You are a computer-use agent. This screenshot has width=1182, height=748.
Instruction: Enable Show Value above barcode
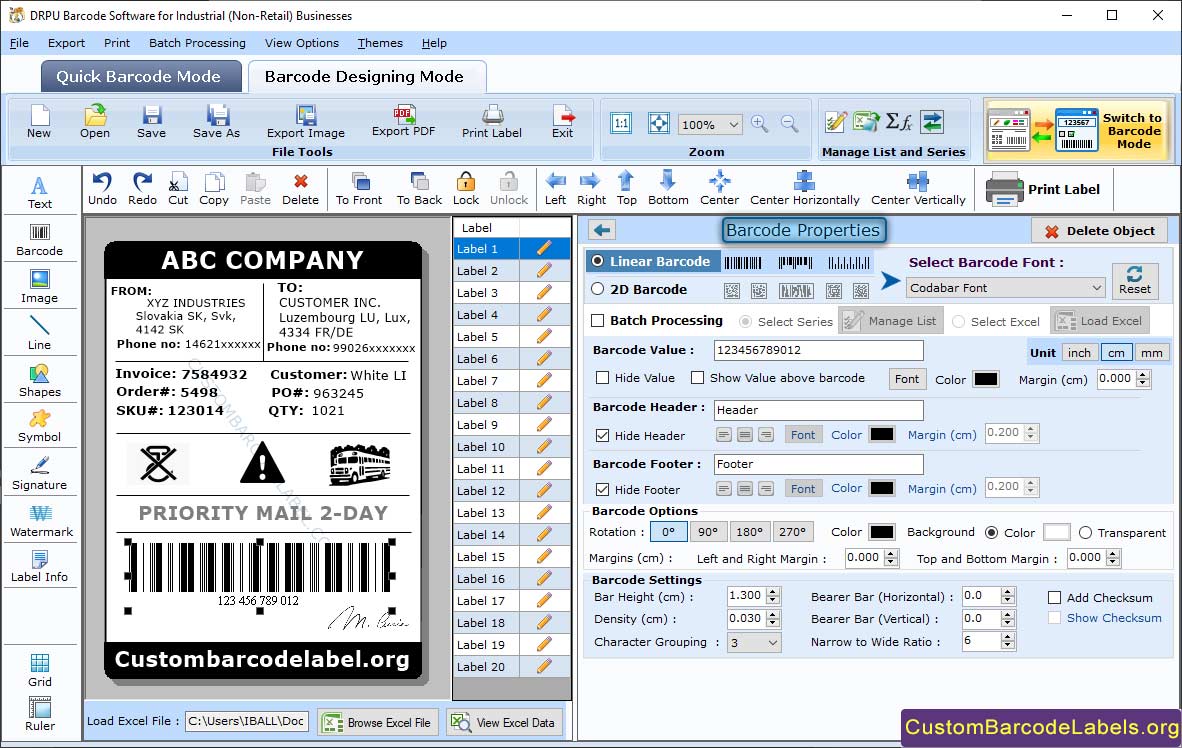coord(697,378)
